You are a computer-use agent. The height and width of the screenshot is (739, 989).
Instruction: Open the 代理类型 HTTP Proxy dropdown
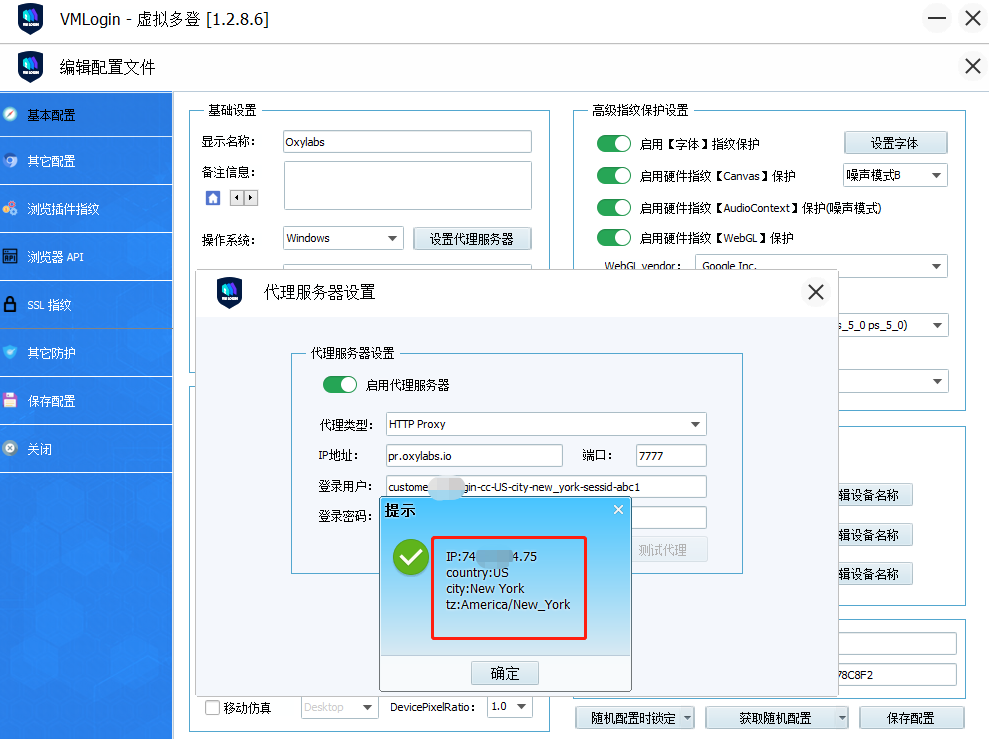click(x=546, y=424)
